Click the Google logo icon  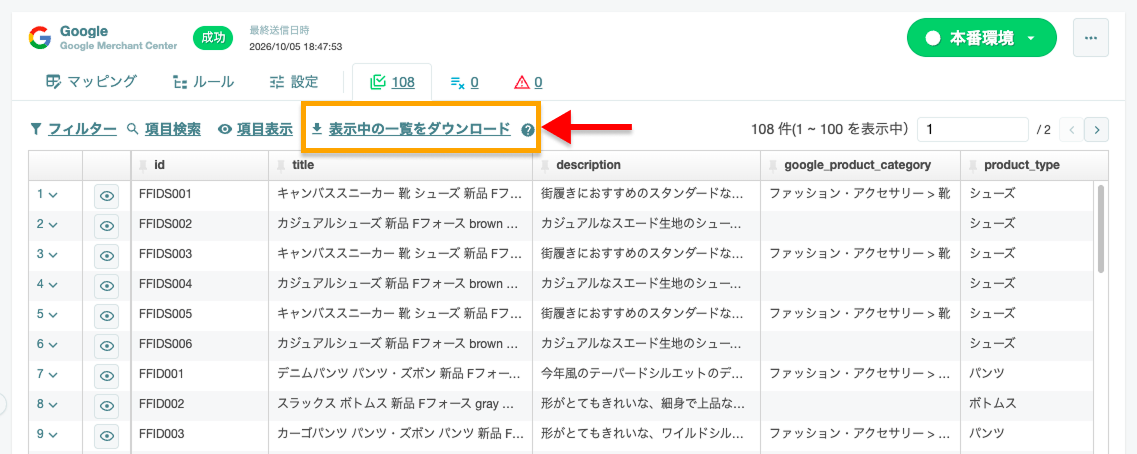pos(40,38)
